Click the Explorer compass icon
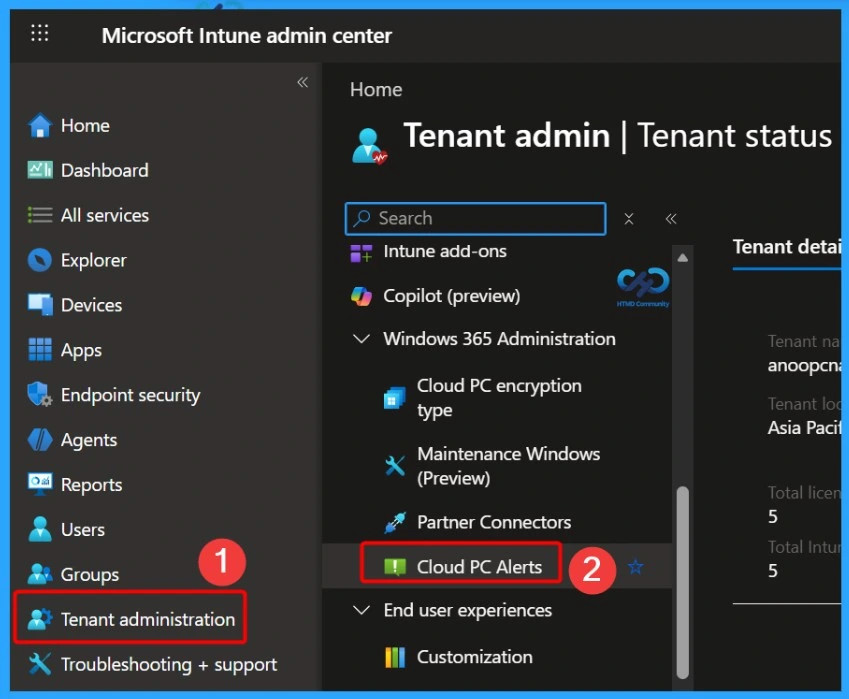849x699 pixels. tap(40, 260)
